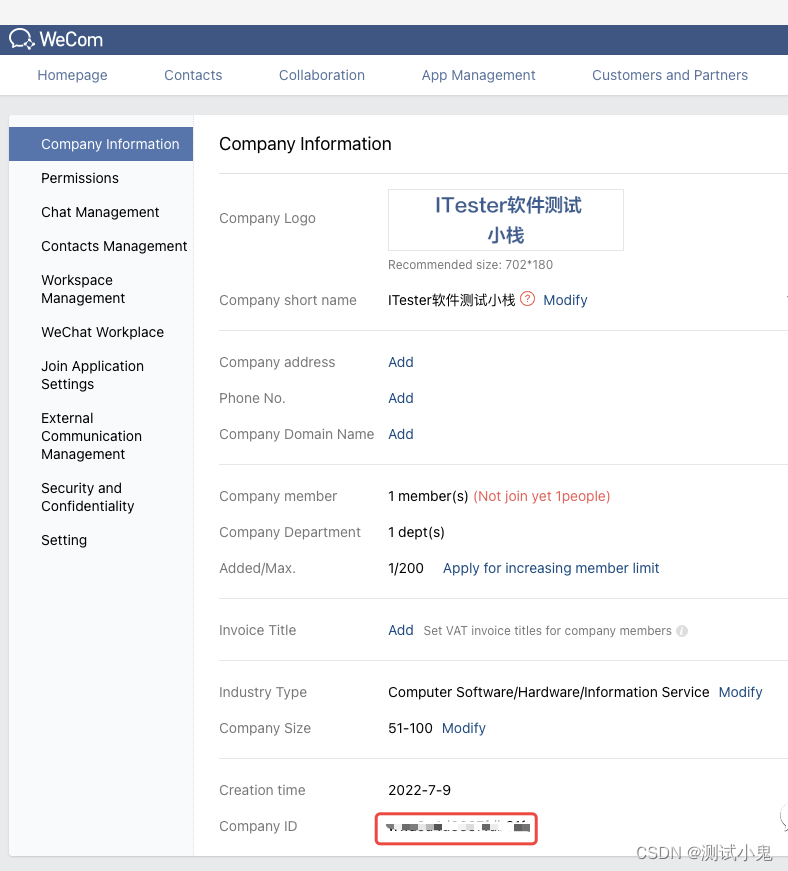This screenshot has height=871, width=788.
Task: Open Contacts Management in sidebar
Action: [x=114, y=246]
